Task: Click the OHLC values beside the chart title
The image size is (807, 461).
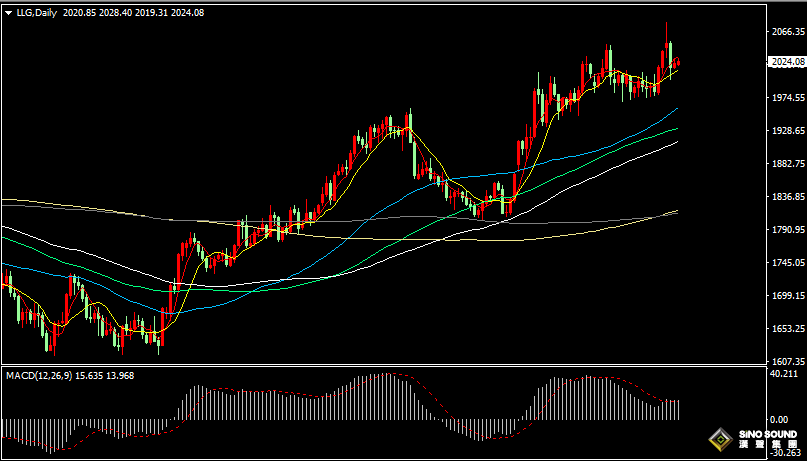Action: click(x=140, y=13)
